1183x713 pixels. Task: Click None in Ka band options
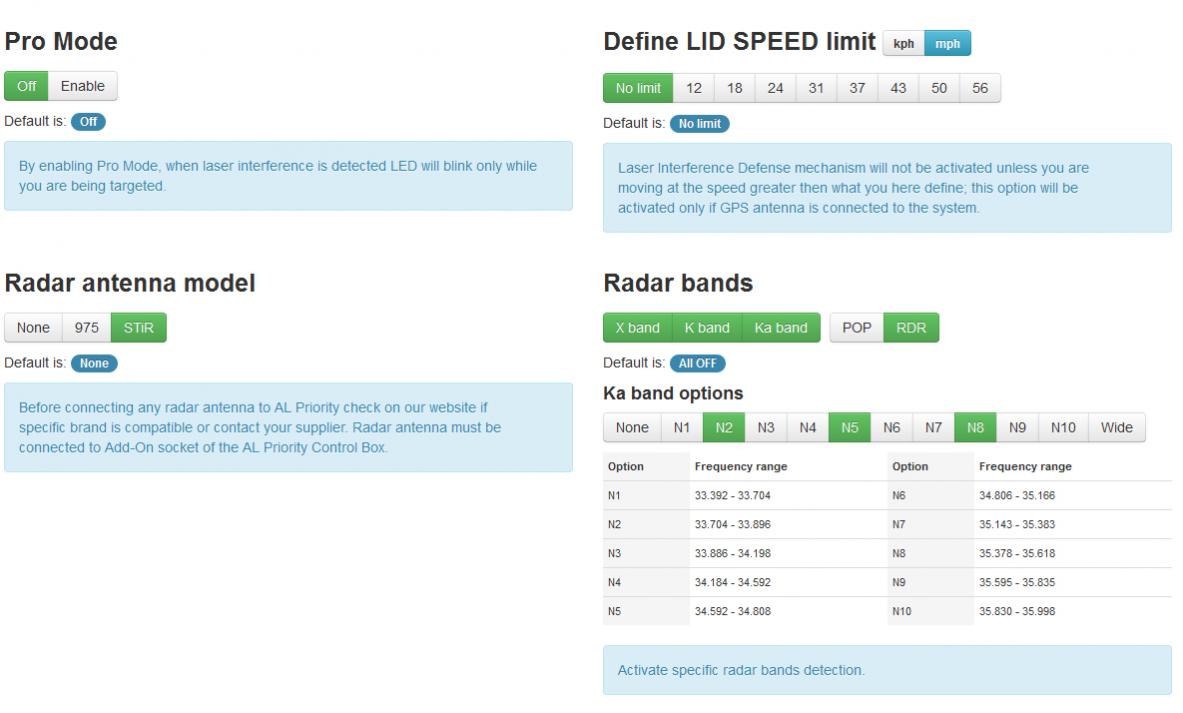(x=632, y=428)
